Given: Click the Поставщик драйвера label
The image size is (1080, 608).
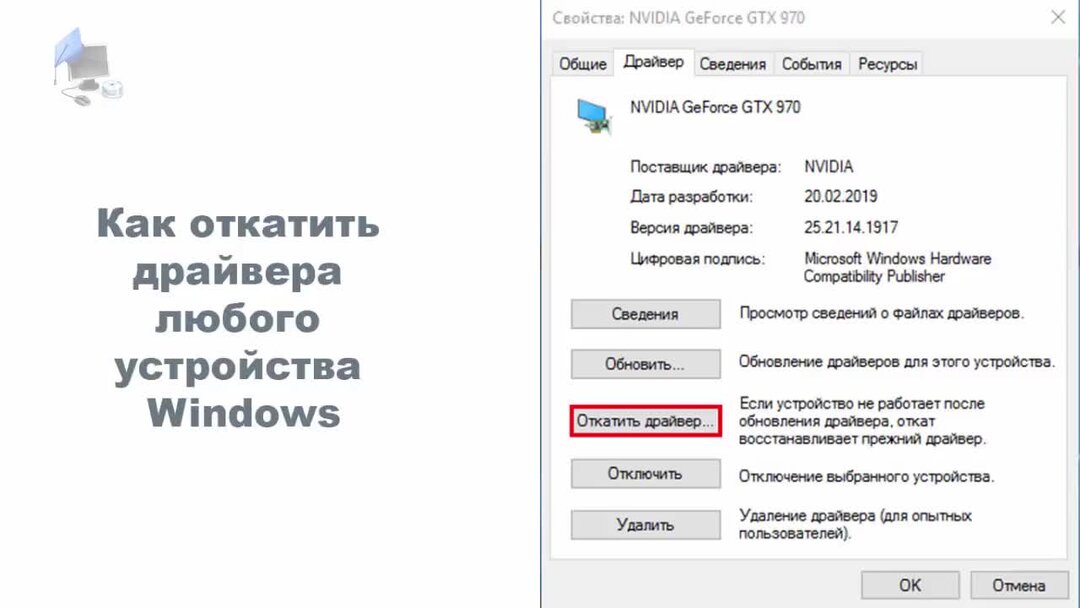Looking at the screenshot, I should tap(705, 167).
